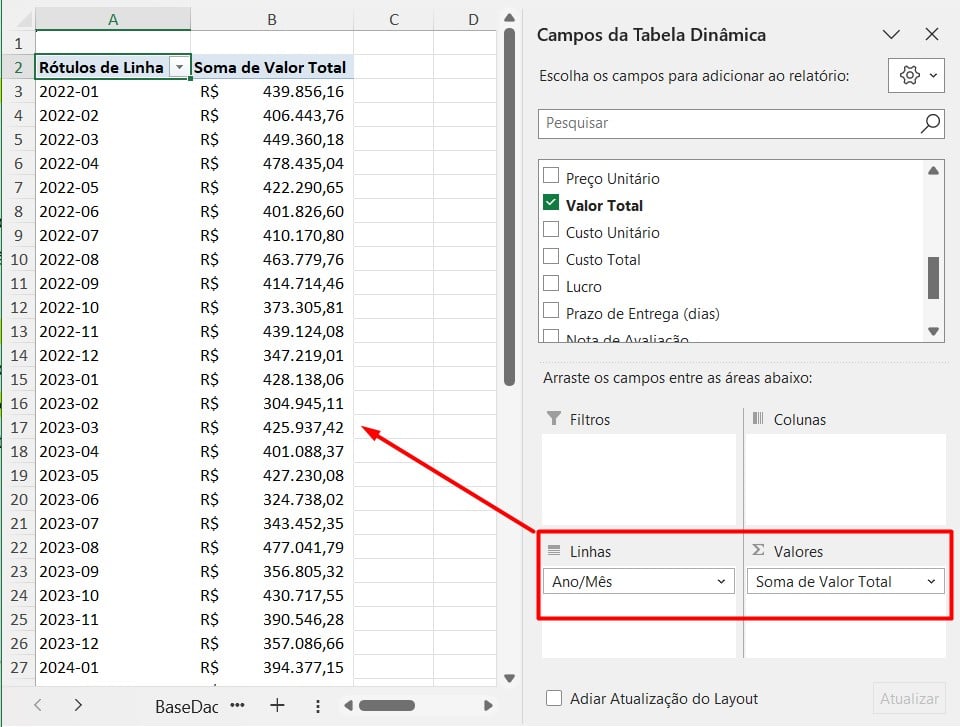The height and width of the screenshot is (727, 960).
Task: Click the search magnifier icon in Pesquisar
Action: (x=930, y=124)
